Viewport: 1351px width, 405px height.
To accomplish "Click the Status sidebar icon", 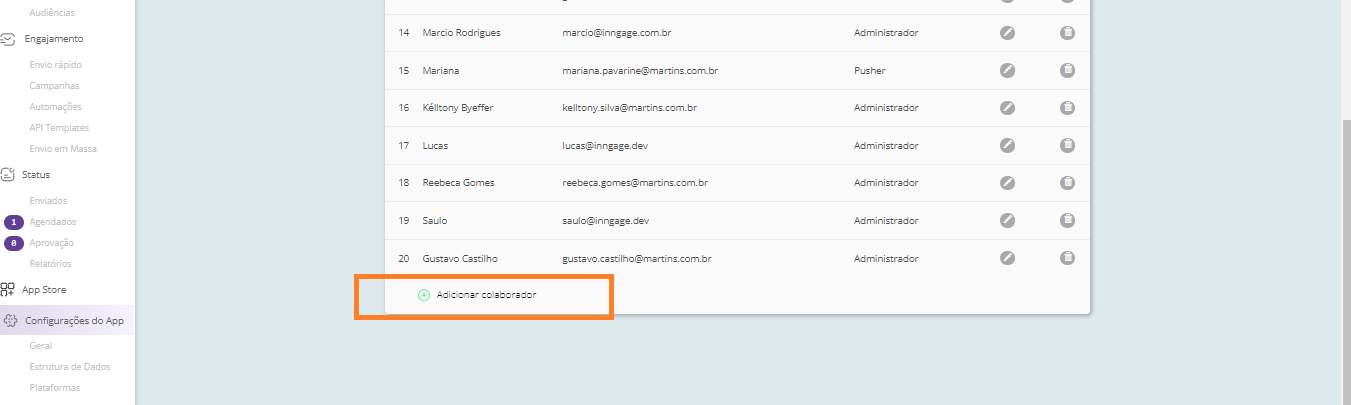I will click(8, 174).
